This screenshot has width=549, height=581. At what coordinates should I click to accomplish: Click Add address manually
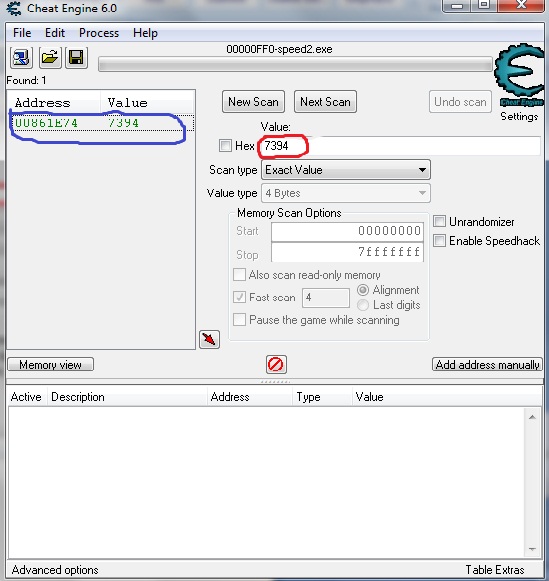click(487, 365)
